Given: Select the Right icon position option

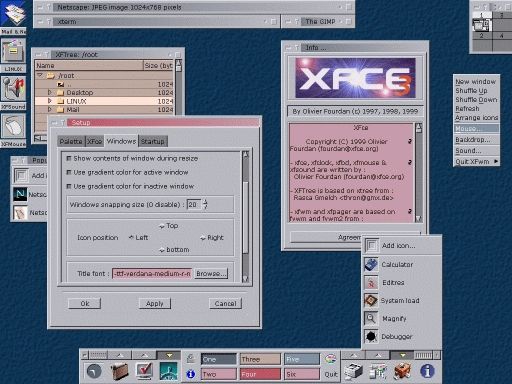Looking at the screenshot, I should click(x=203, y=238).
